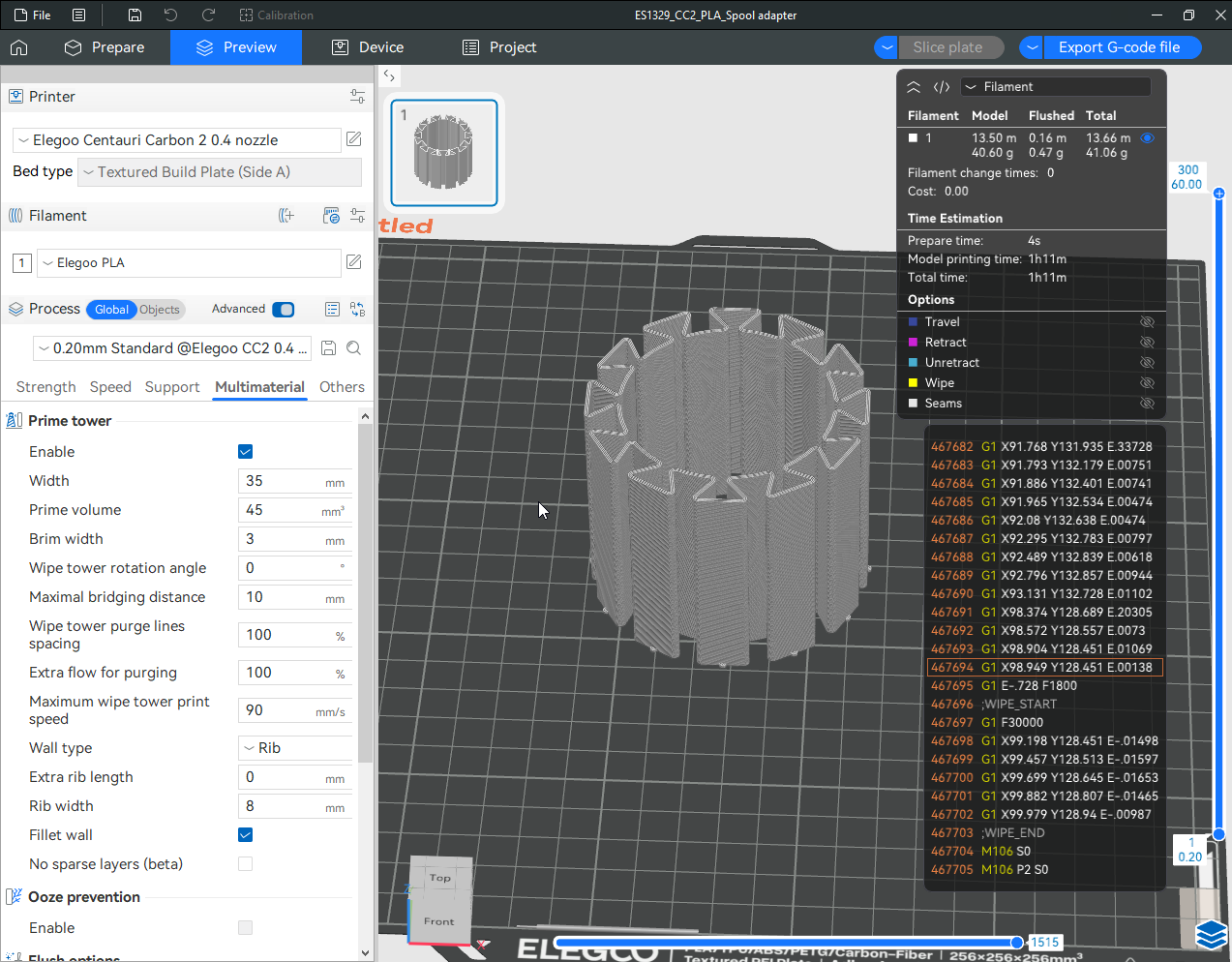Image resolution: width=1232 pixels, height=962 pixels.
Task: Edit the Elegoo PLA filament preset
Action: 354,262
